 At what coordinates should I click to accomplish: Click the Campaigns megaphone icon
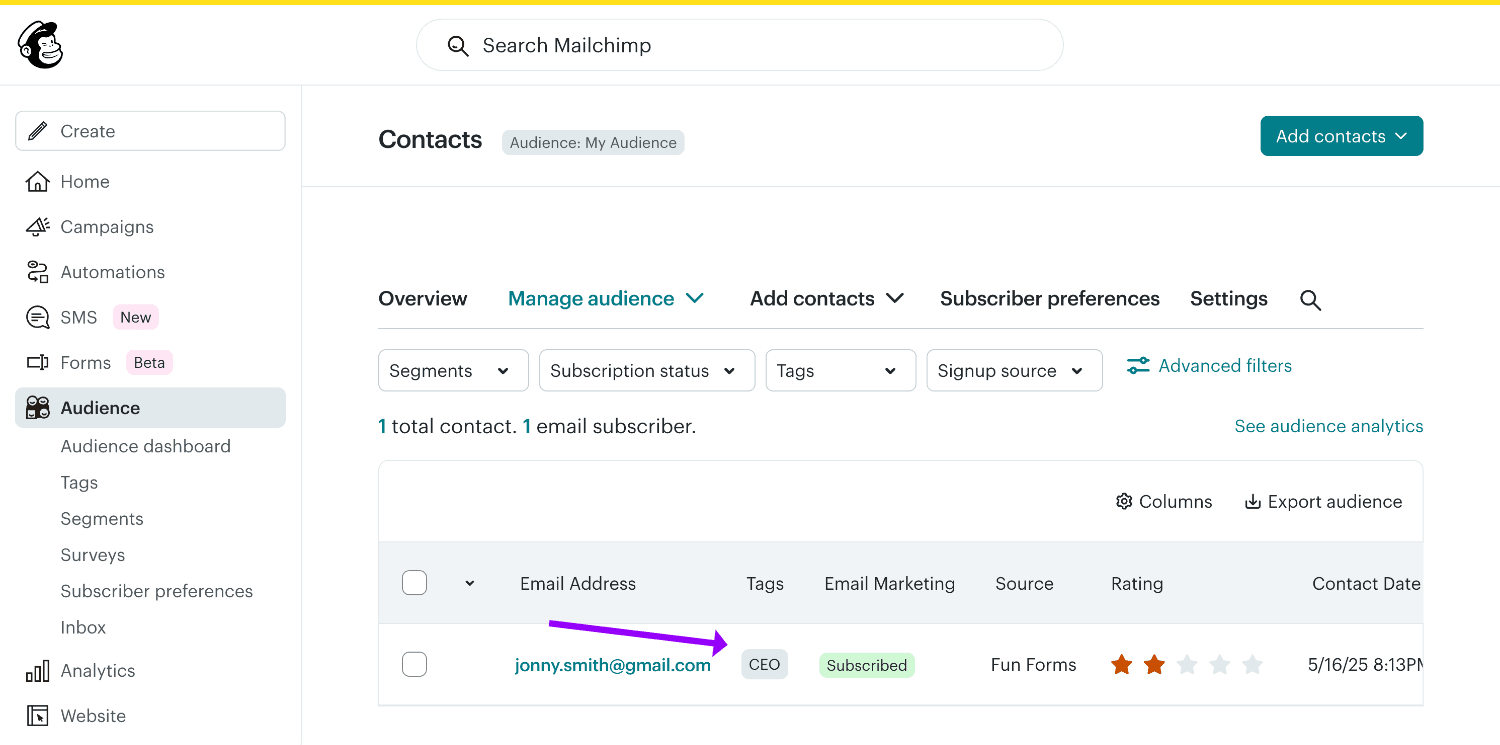[x=37, y=227]
